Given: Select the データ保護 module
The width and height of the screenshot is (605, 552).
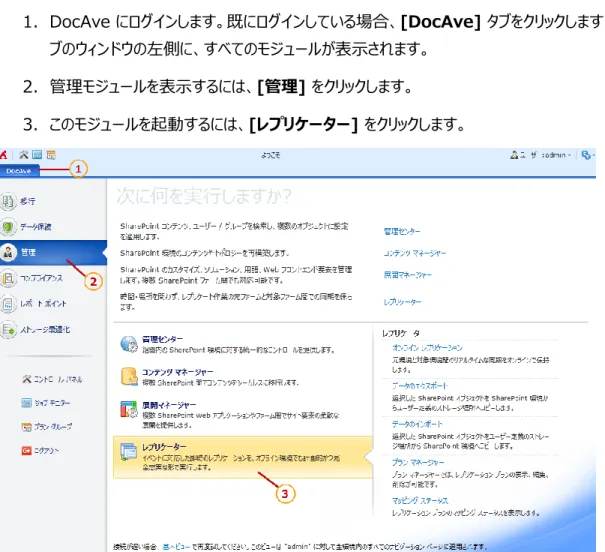Looking at the screenshot, I should pos(53,226).
